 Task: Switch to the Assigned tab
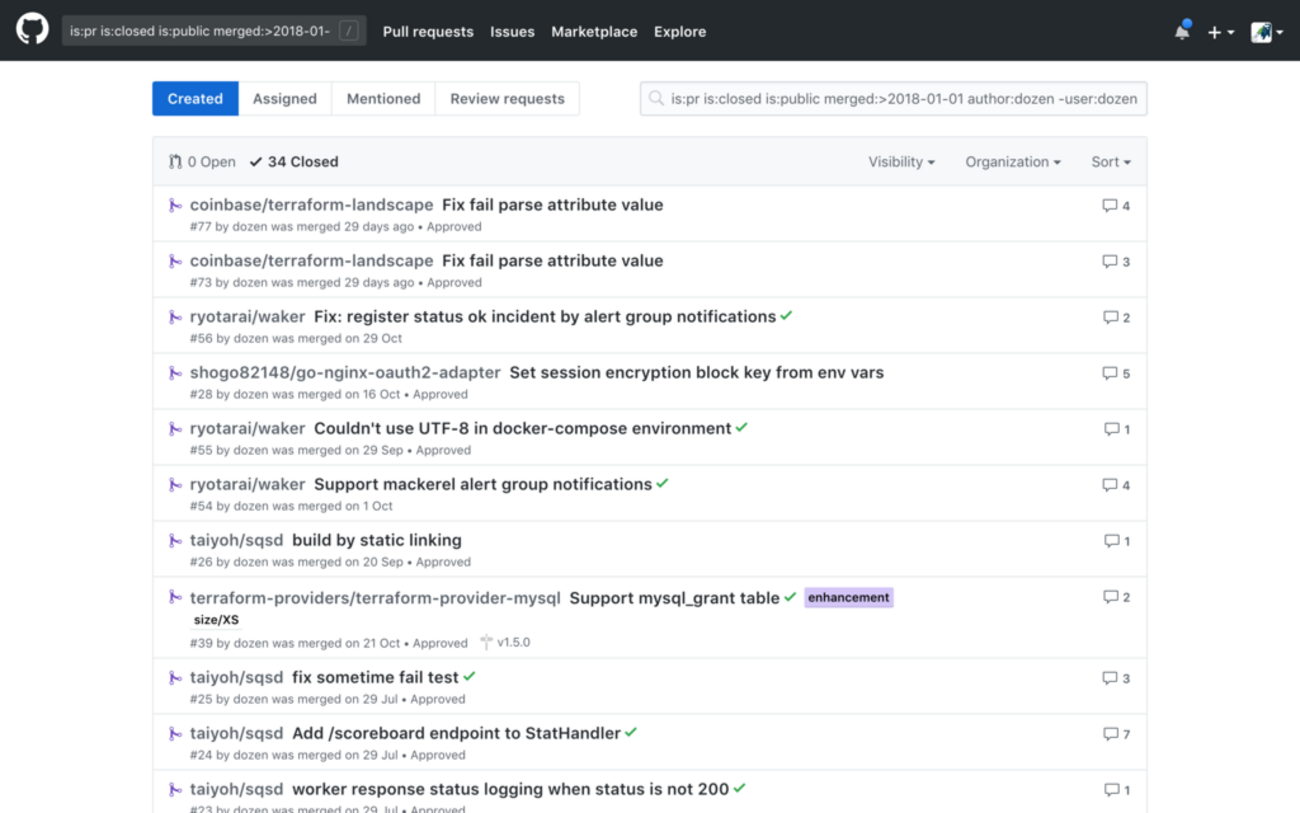(284, 99)
